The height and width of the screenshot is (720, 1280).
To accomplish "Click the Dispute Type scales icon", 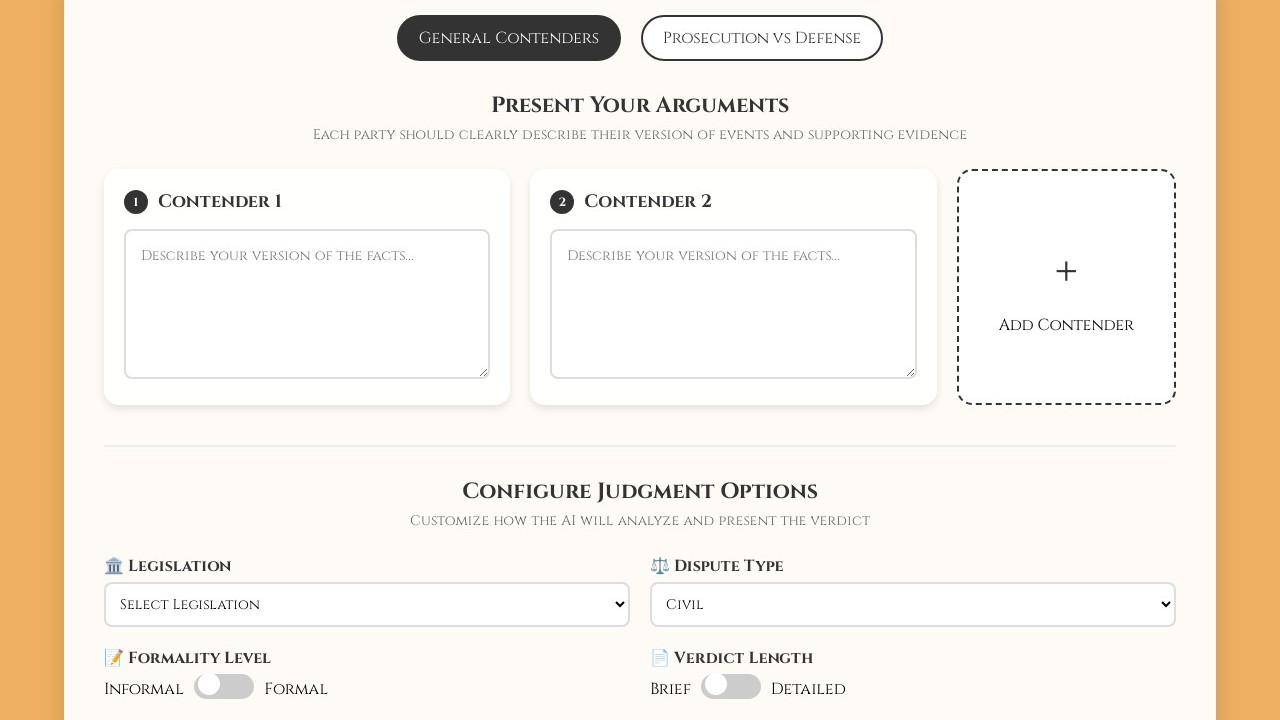I will coord(660,566).
